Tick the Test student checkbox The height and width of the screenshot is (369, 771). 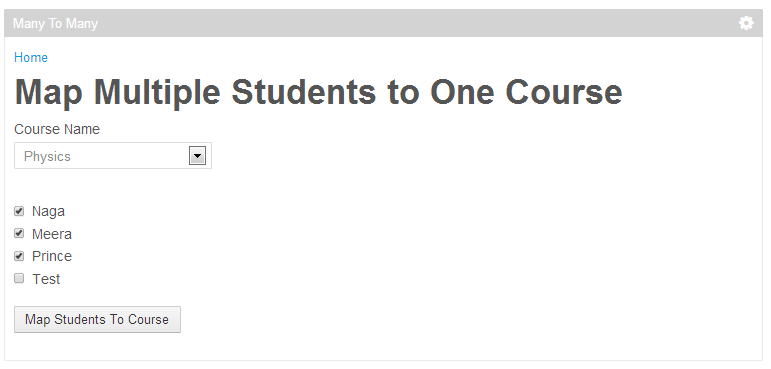pyautogui.click(x=19, y=278)
